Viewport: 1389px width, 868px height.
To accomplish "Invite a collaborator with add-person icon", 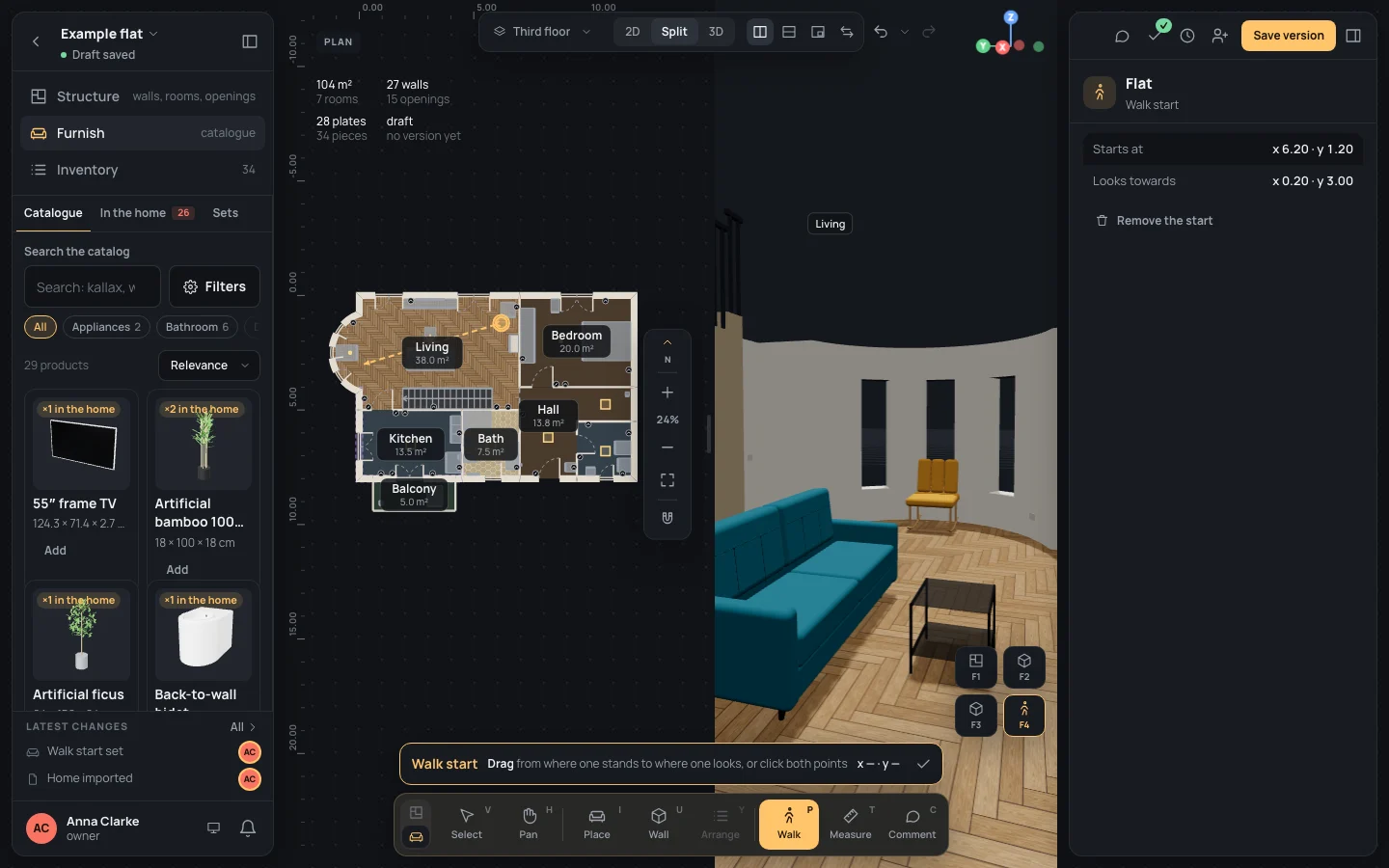I will [x=1220, y=36].
